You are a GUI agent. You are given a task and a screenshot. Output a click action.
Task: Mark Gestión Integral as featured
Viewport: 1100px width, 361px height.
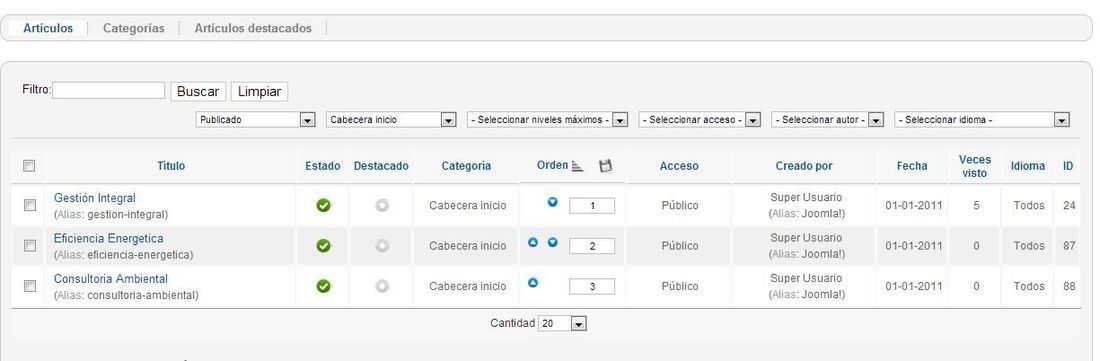pyautogui.click(x=382, y=205)
